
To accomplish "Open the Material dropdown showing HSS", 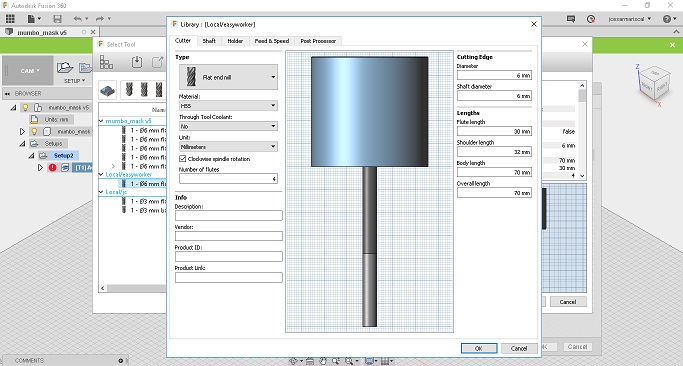I will (x=228, y=105).
